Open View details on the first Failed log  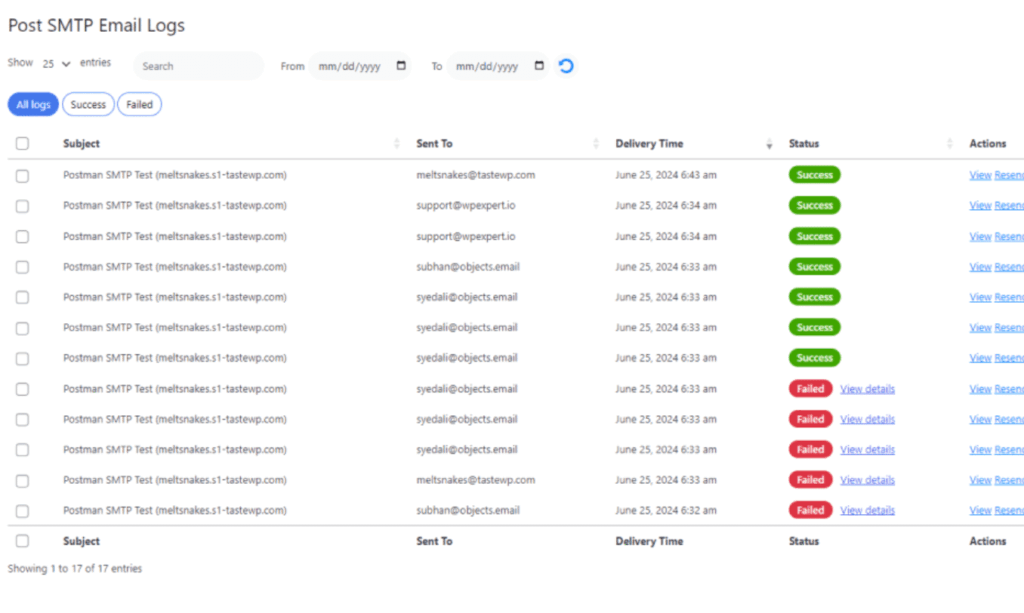pyautogui.click(x=866, y=388)
